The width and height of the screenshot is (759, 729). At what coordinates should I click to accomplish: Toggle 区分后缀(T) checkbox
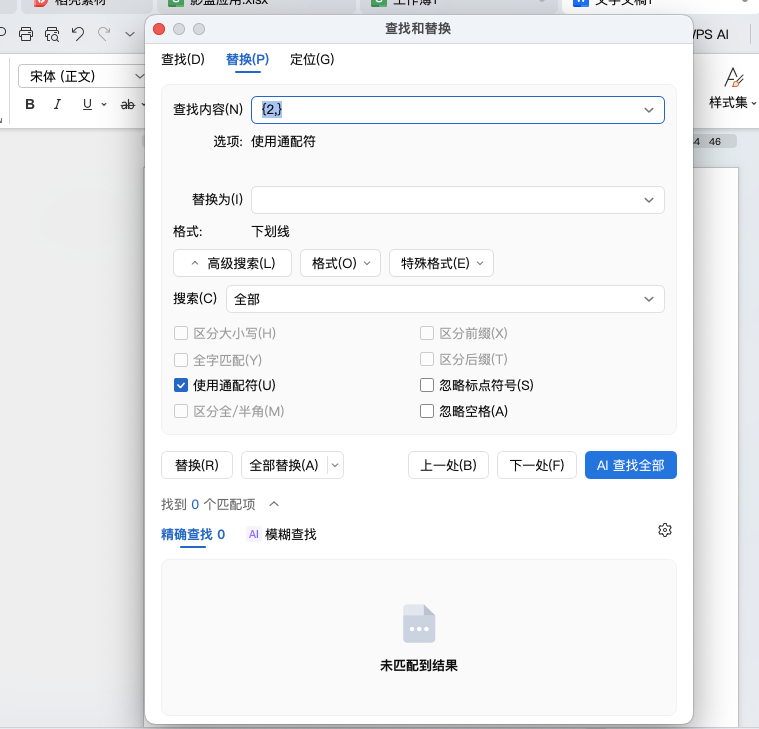427,359
